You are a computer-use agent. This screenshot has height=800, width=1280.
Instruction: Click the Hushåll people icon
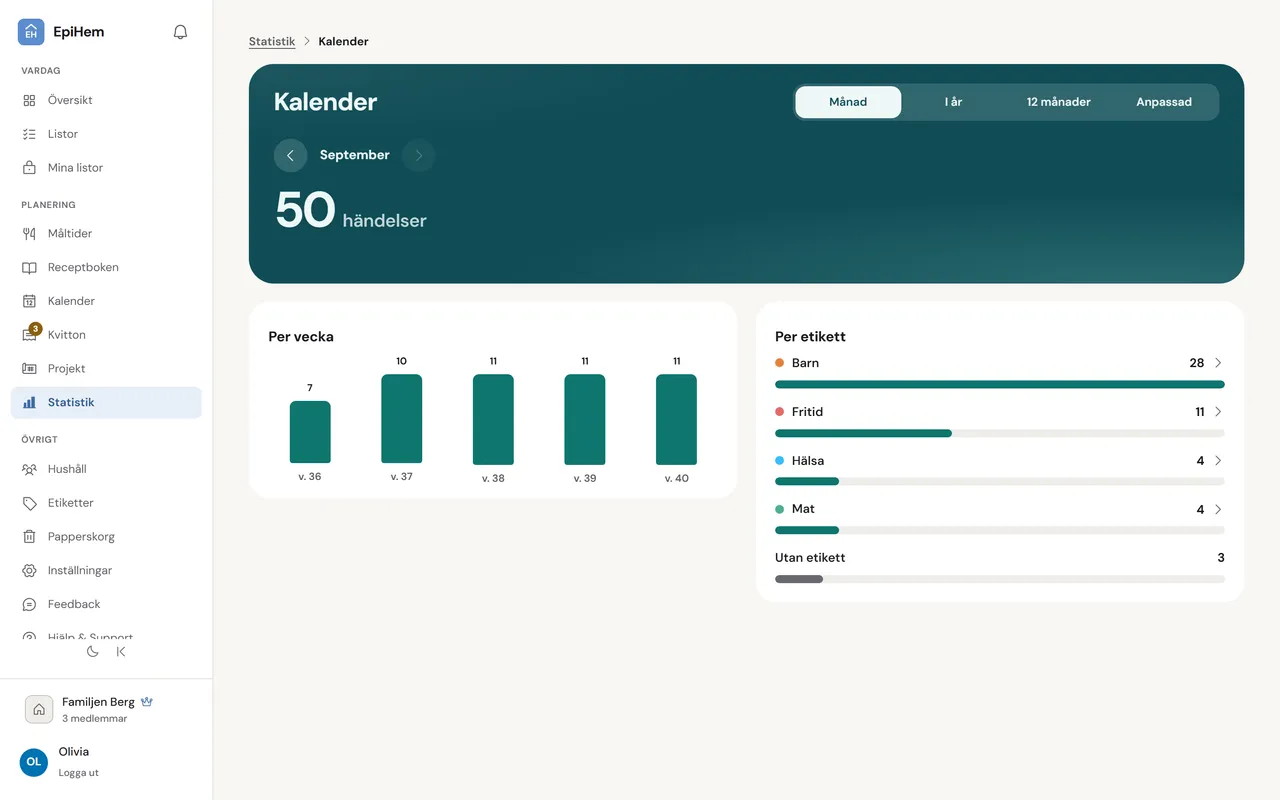[x=30, y=469]
